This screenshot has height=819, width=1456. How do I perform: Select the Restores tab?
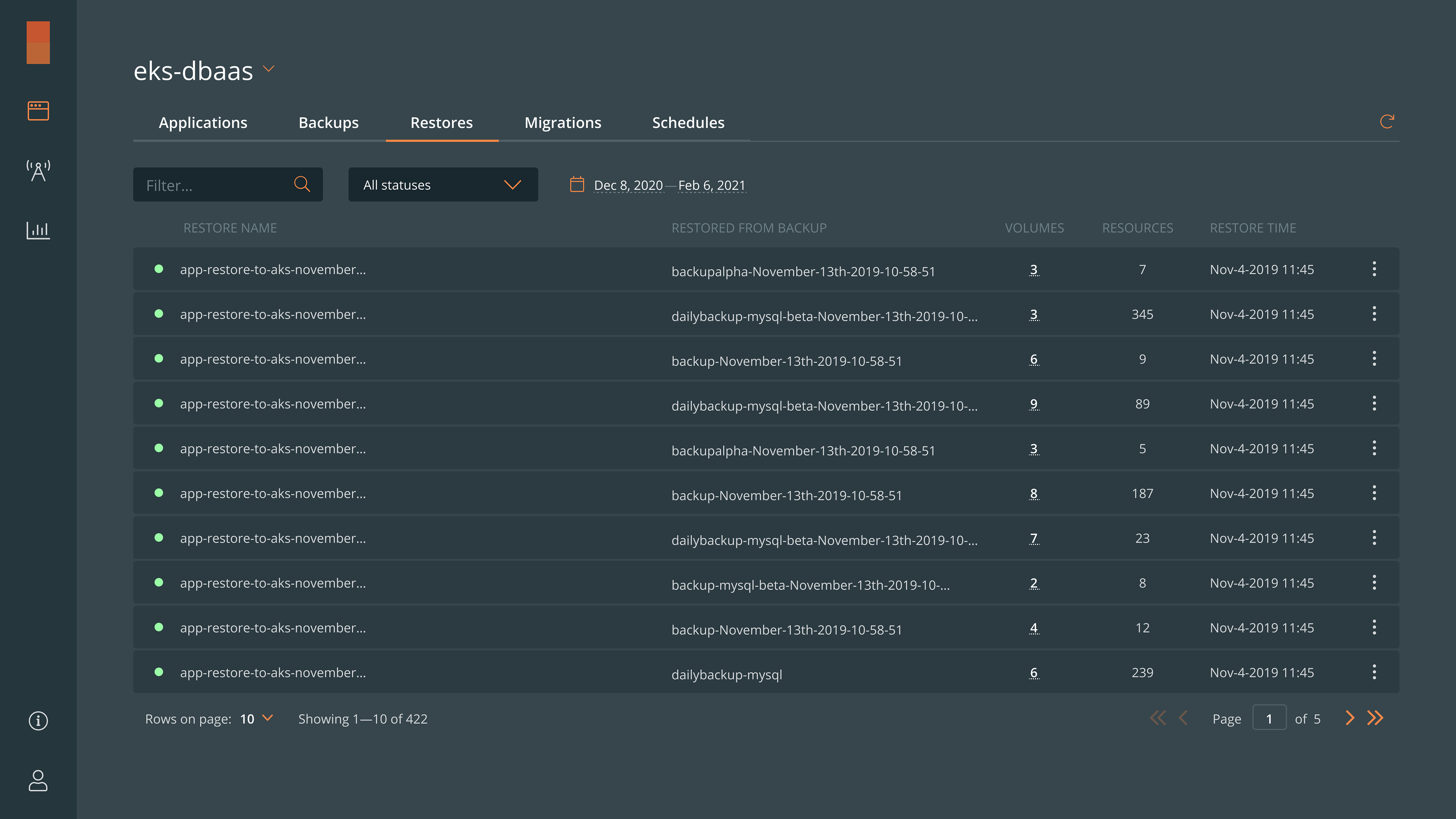(x=441, y=123)
